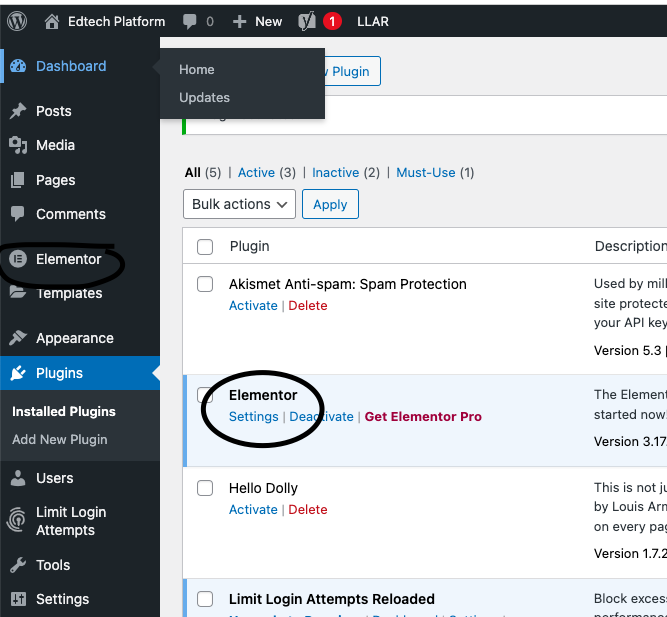Open the Bulk actions dropdown
The image size is (667, 617).
pyautogui.click(x=239, y=204)
